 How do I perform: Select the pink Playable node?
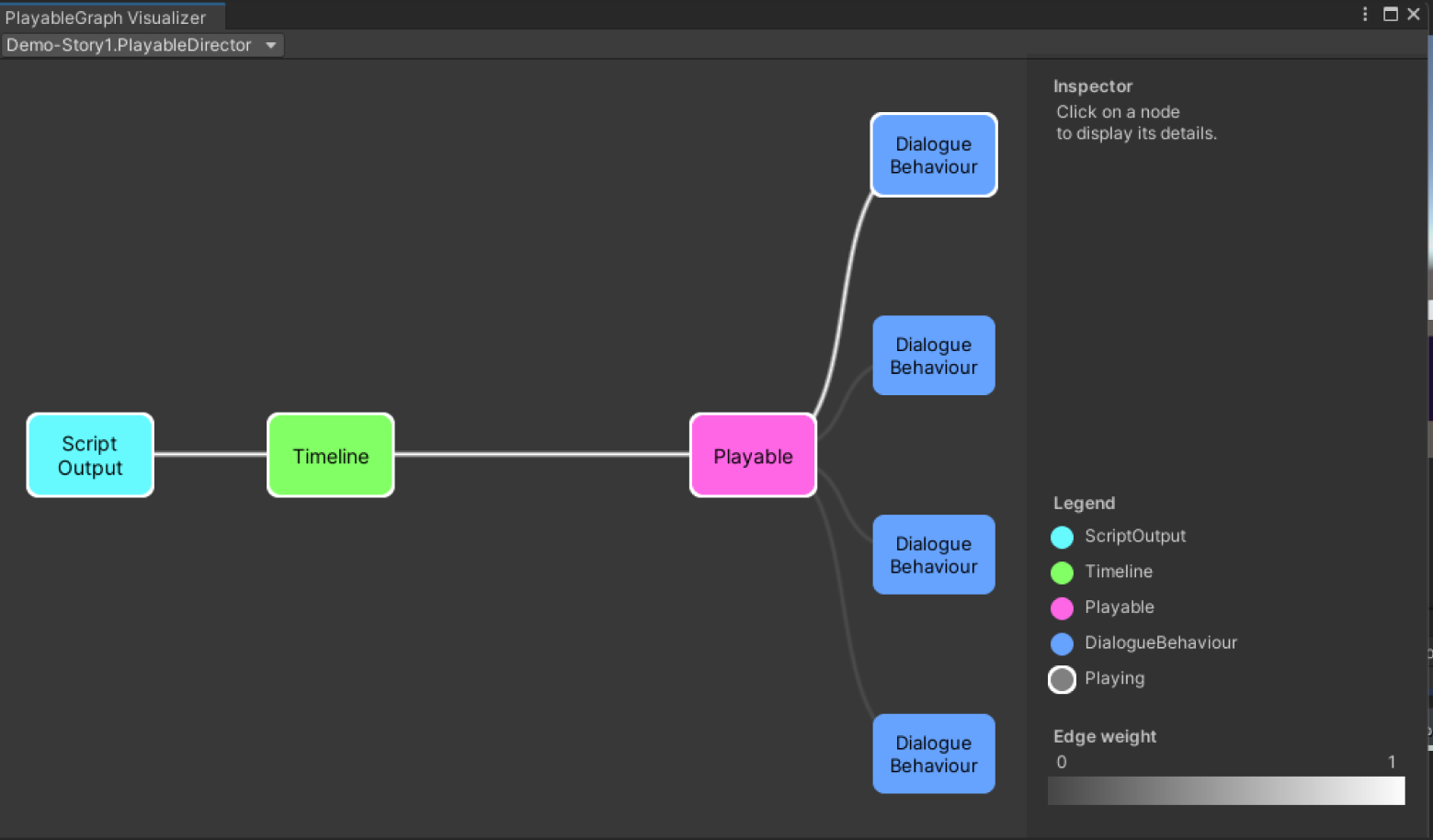click(753, 455)
